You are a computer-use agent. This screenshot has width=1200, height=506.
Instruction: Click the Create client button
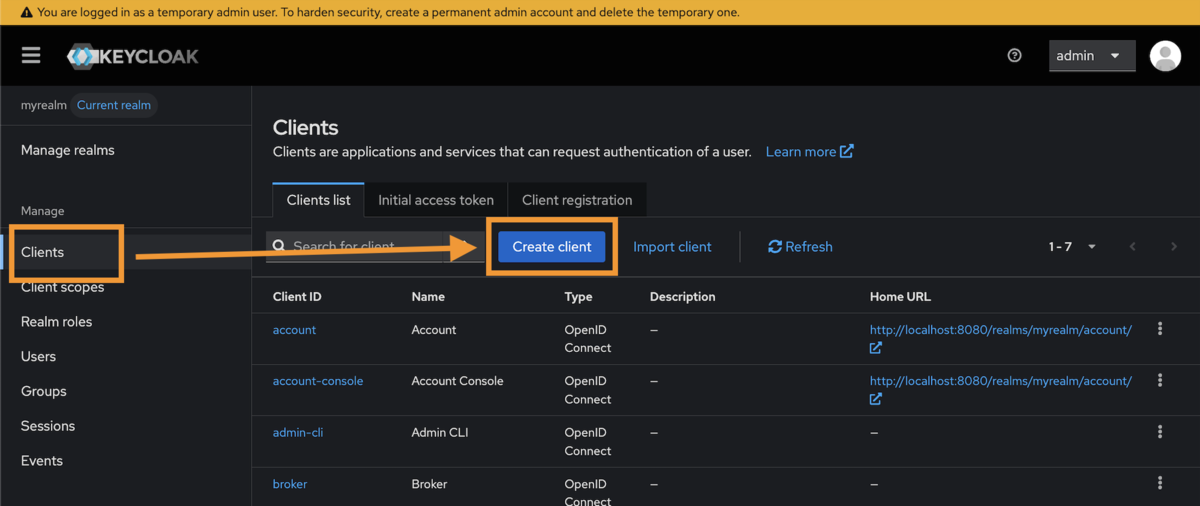(x=552, y=247)
